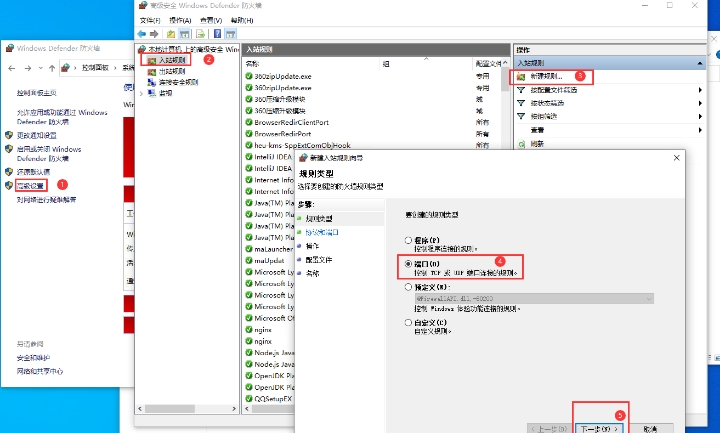Toggle the show/hide console tree toolbar icon
720x433 pixels.
click(184, 34)
